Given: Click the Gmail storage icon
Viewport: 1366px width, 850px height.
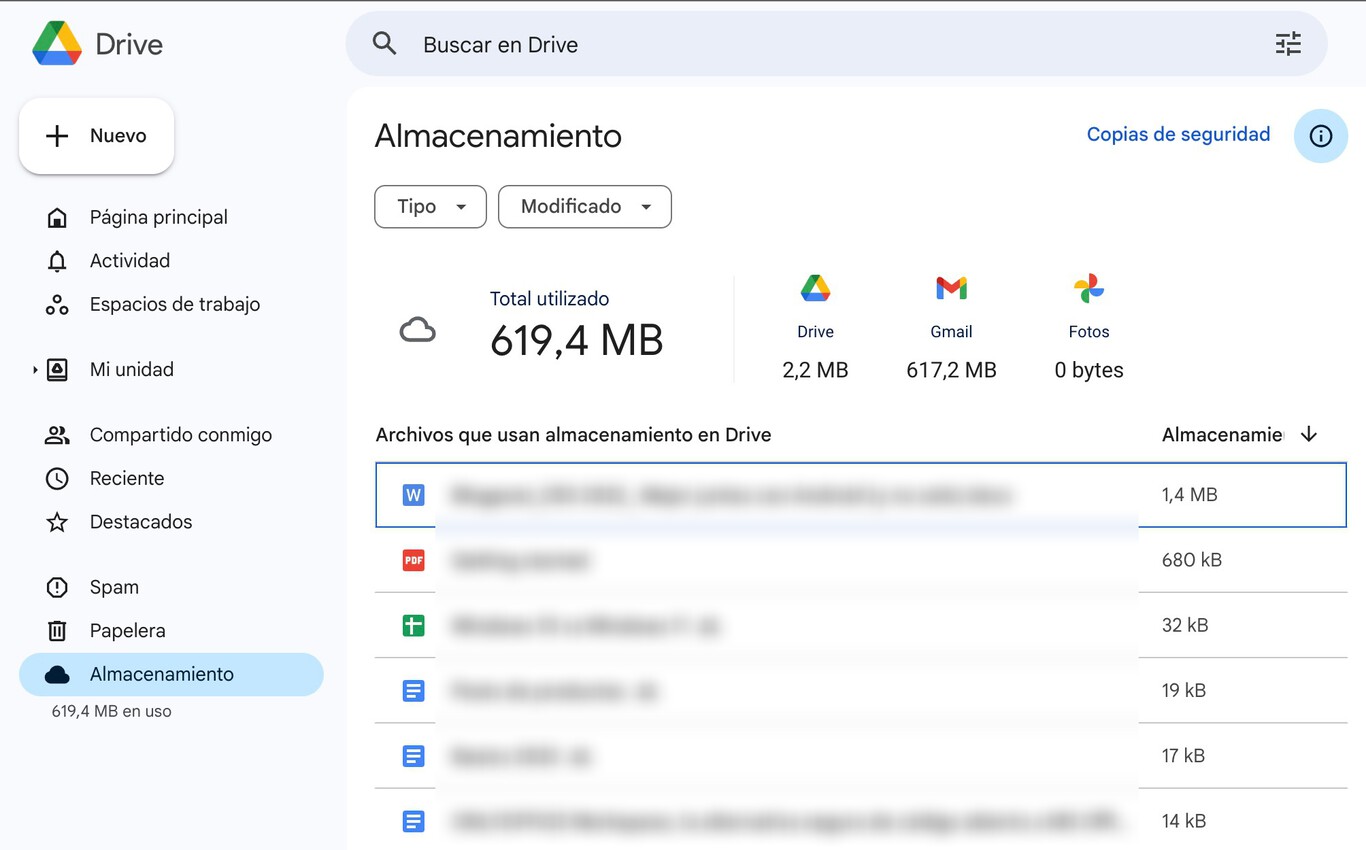Looking at the screenshot, I should click(951, 288).
